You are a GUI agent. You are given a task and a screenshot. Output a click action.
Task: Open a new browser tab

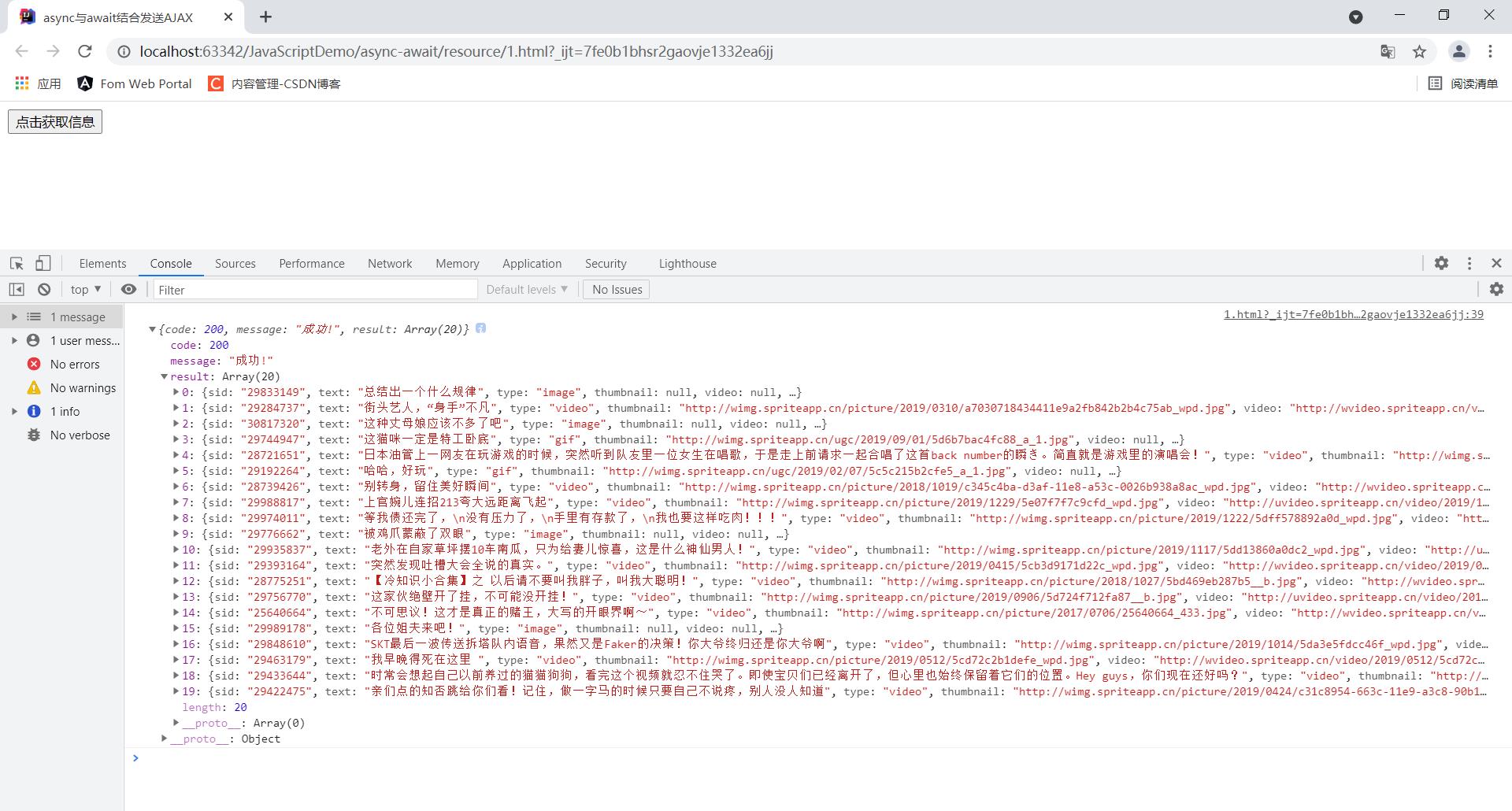266,17
